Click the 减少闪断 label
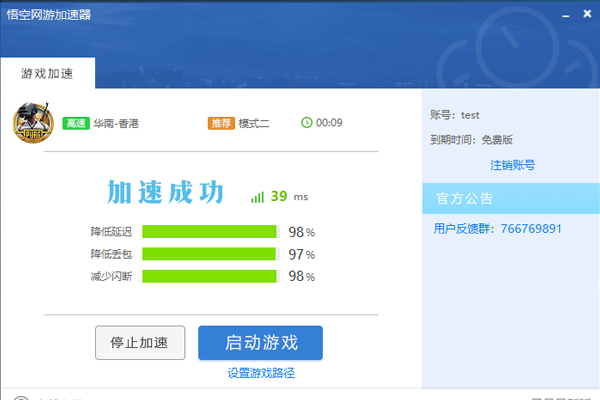The height and width of the screenshot is (400, 600). click(x=111, y=276)
